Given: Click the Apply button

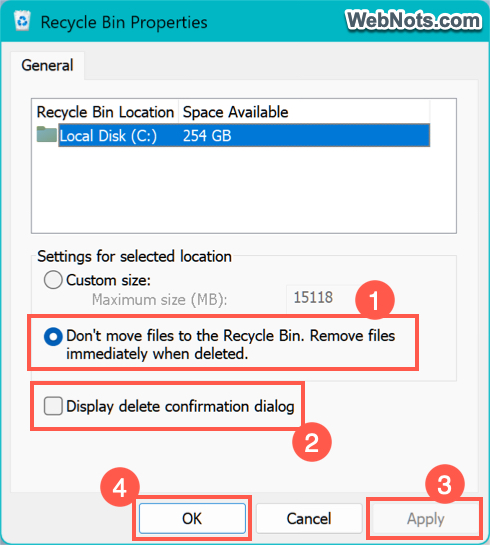Looking at the screenshot, I should (425, 519).
